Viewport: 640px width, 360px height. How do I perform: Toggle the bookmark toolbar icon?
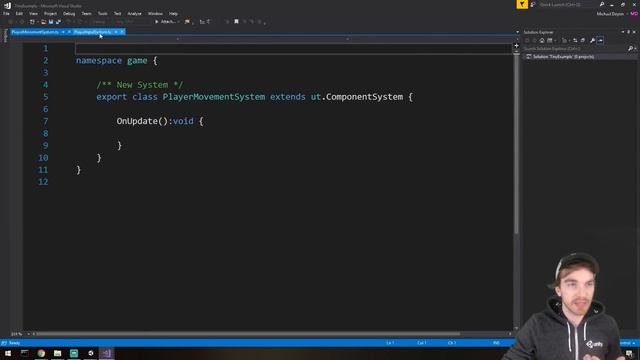pos(236,22)
